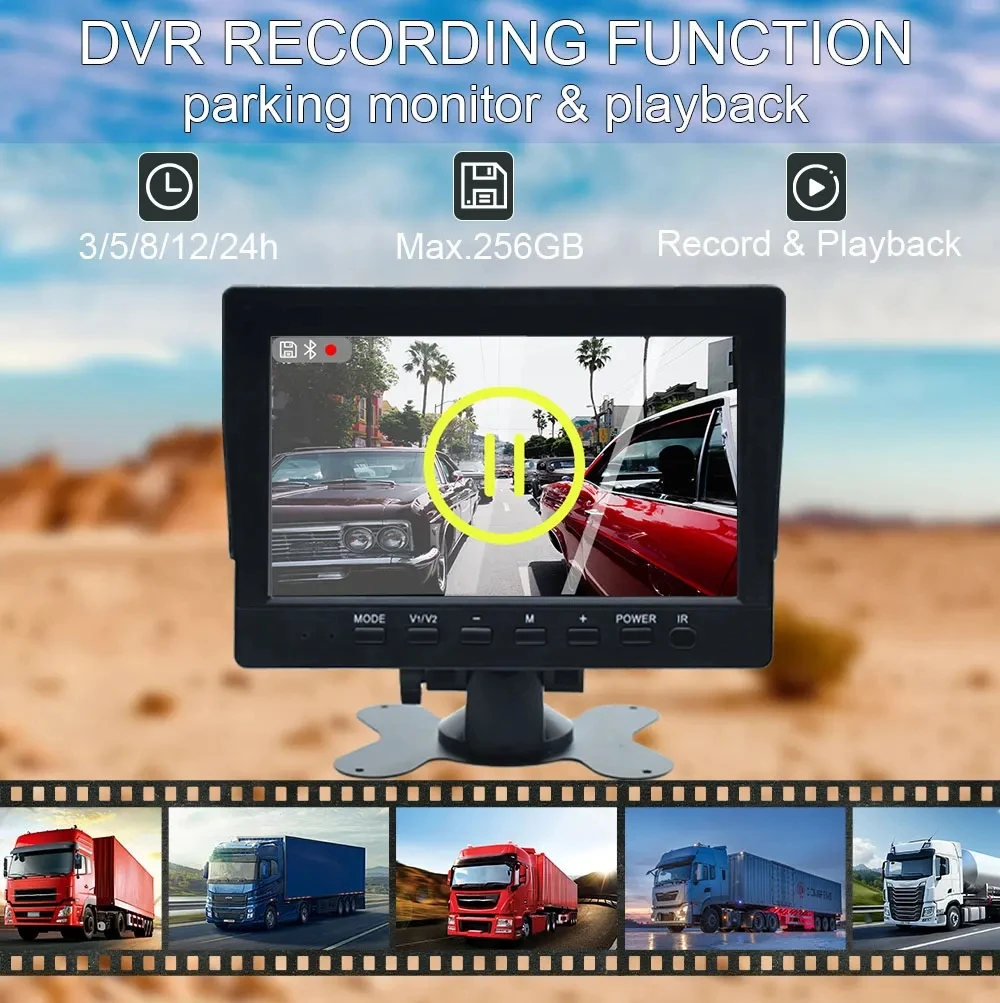Viewport: 1000px width, 1003px height.
Task: Click the Bluetooth icon on monitor screen
Action: tap(310, 349)
